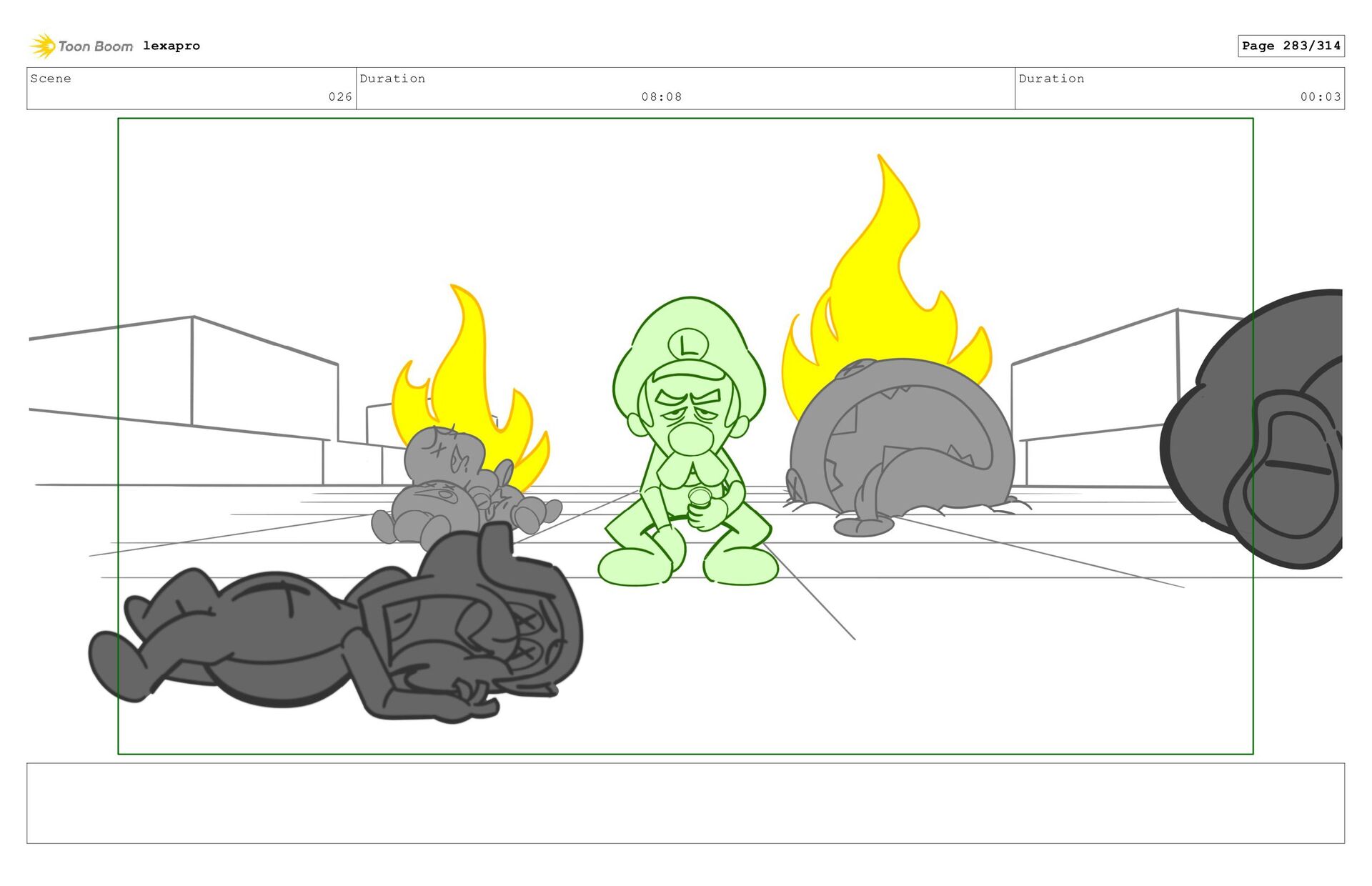Click the 'lexapro' project title text

(171, 46)
